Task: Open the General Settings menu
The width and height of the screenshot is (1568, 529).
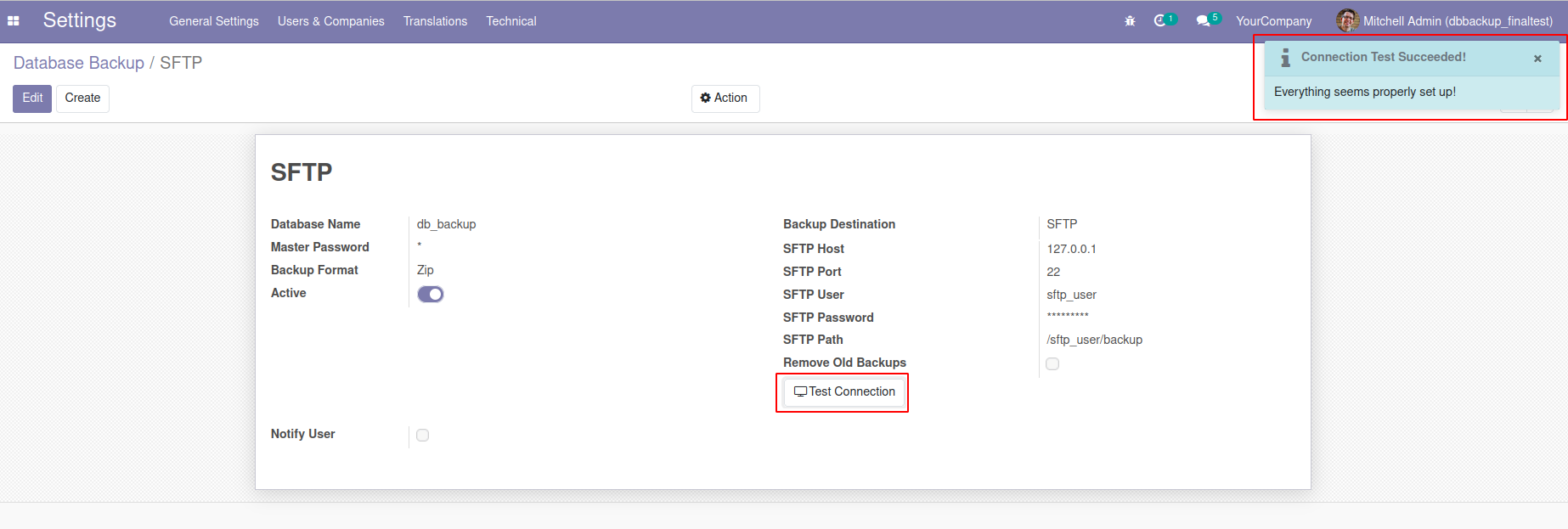Action: (214, 21)
